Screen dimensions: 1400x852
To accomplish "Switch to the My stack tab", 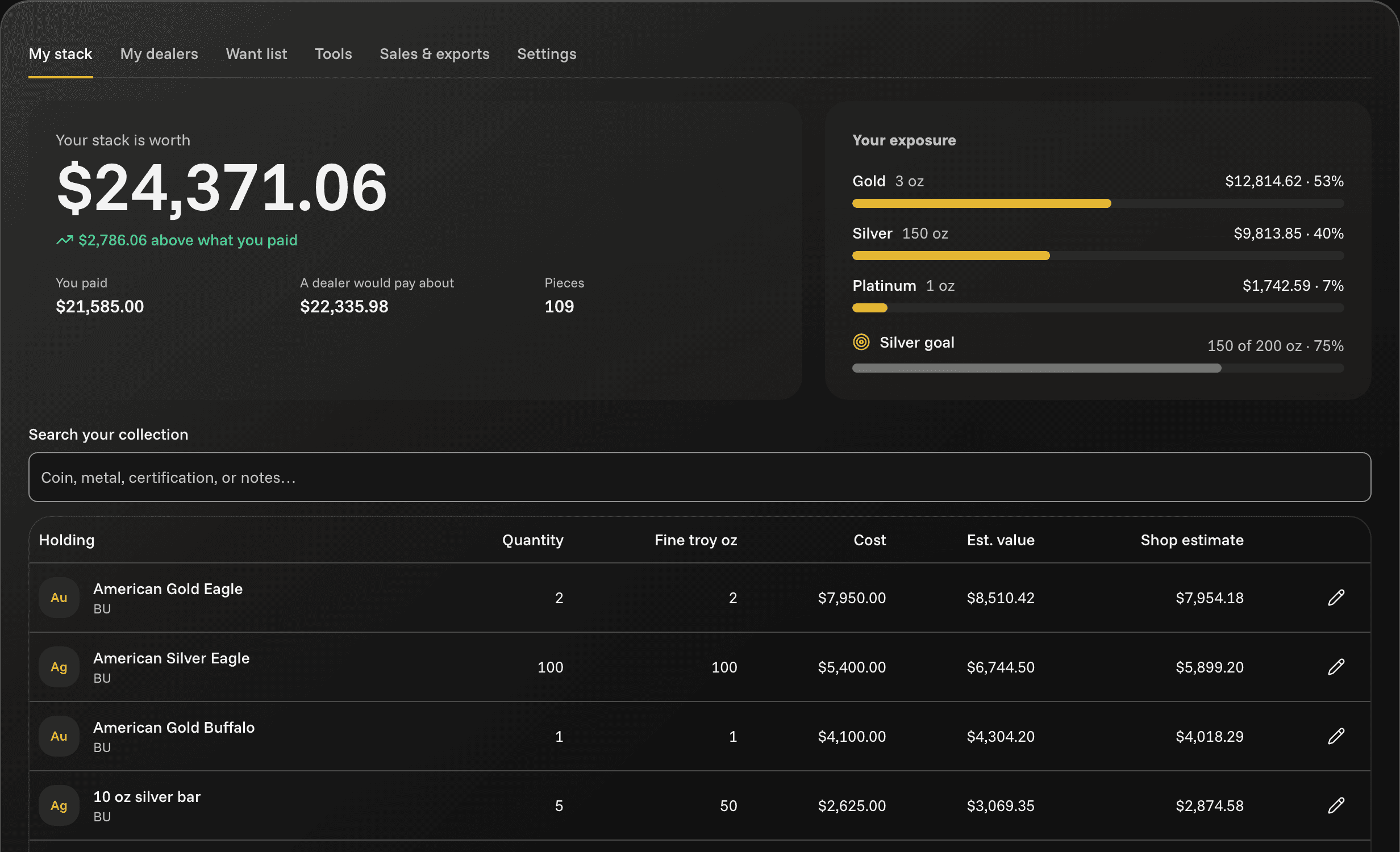I will [61, 54].
